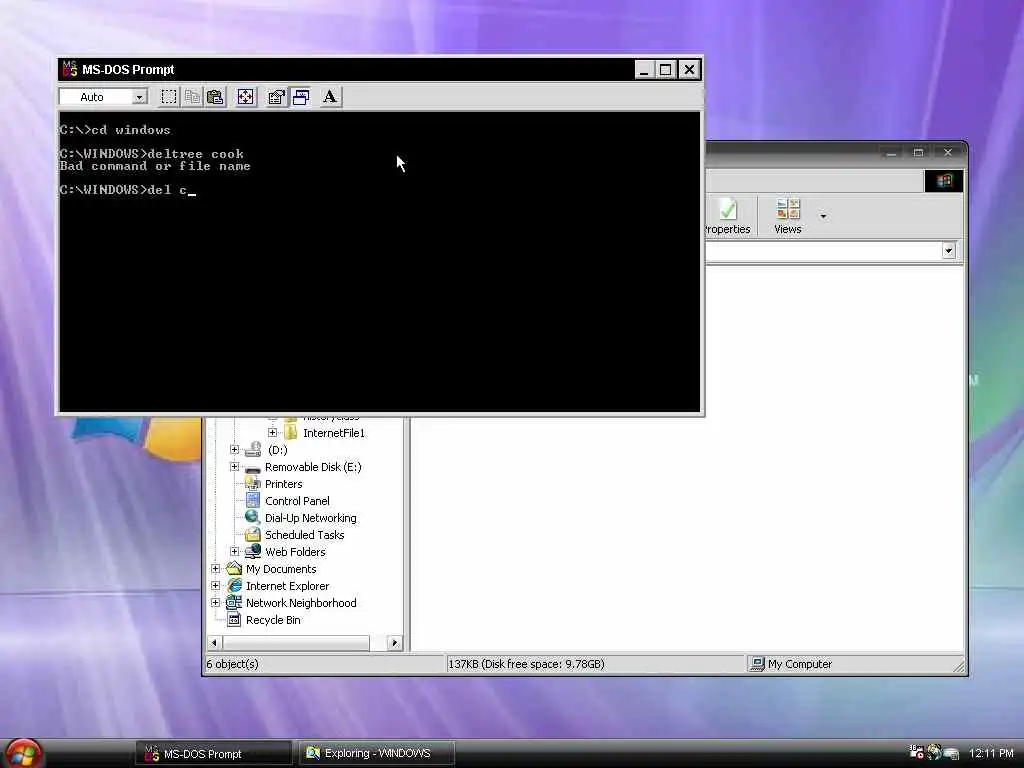The image size is (1024, 768).
Task: Open the Views dropdown arrow
Action: [823, 216]
